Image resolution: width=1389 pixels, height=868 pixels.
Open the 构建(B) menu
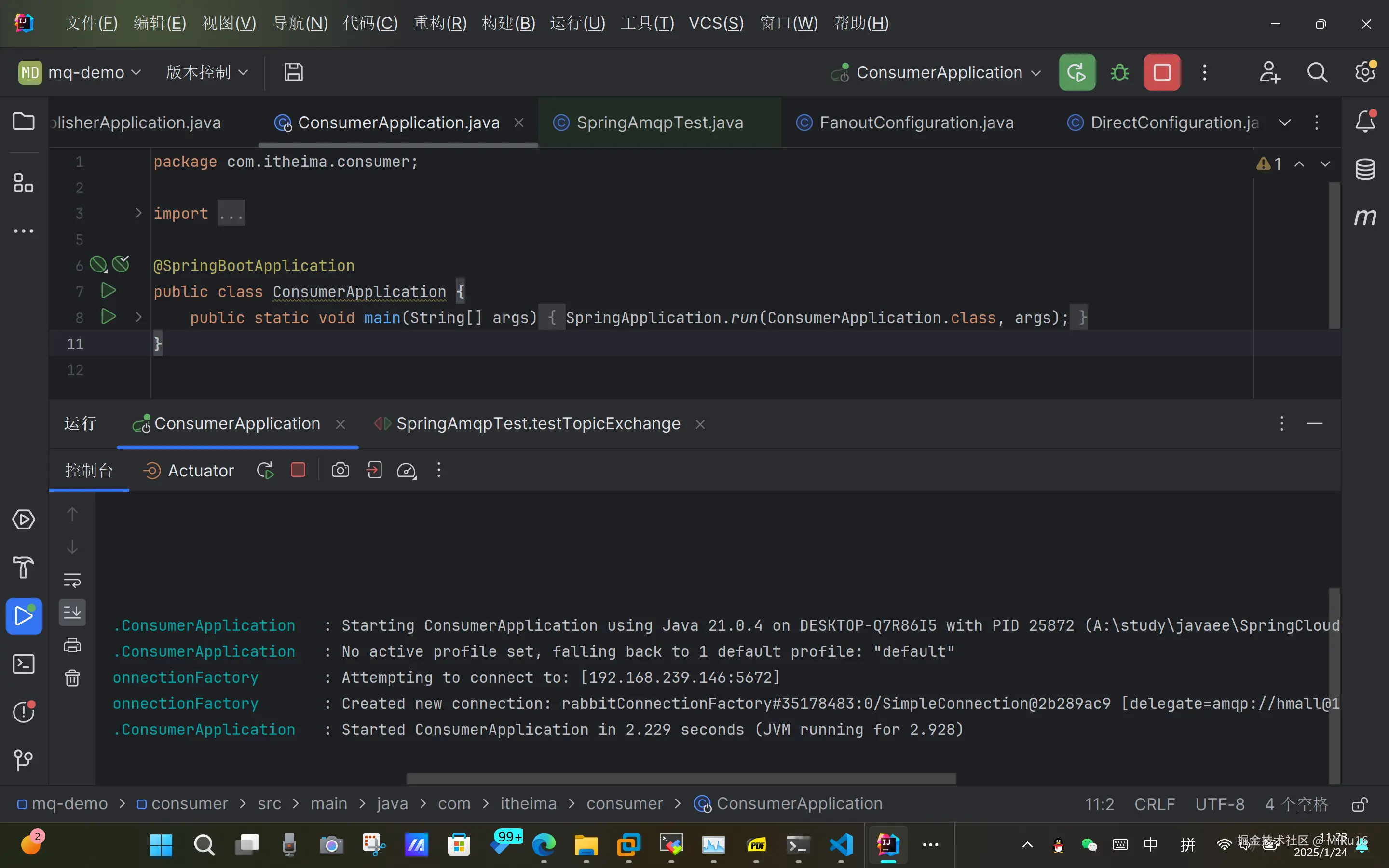[x=508, y=24]
